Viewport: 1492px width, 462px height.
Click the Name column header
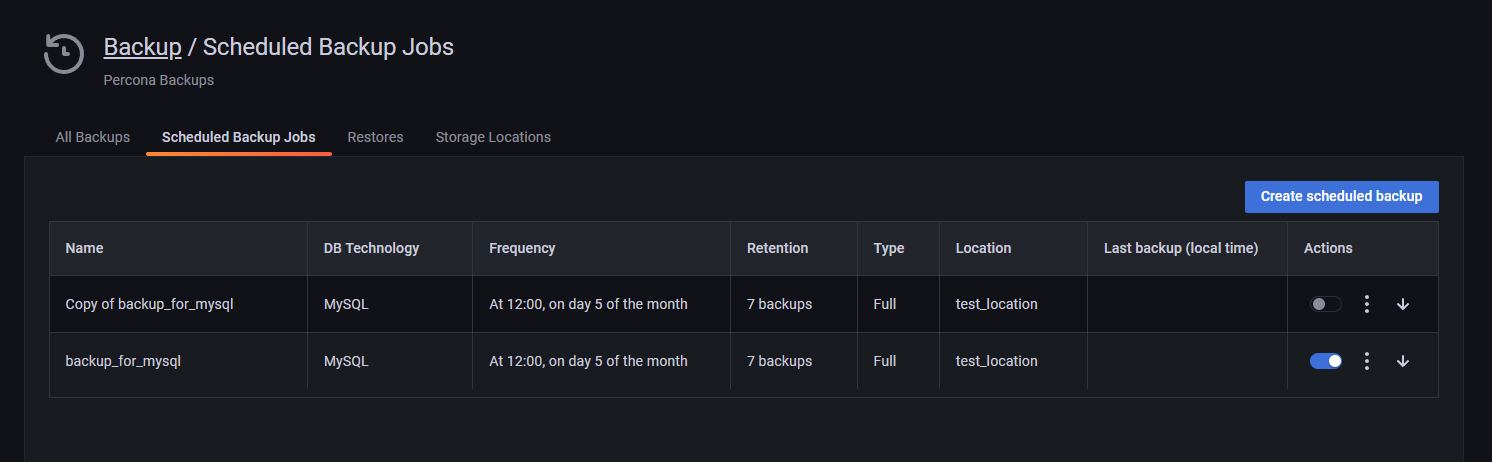pyautogui.click(x=85, y=248)
